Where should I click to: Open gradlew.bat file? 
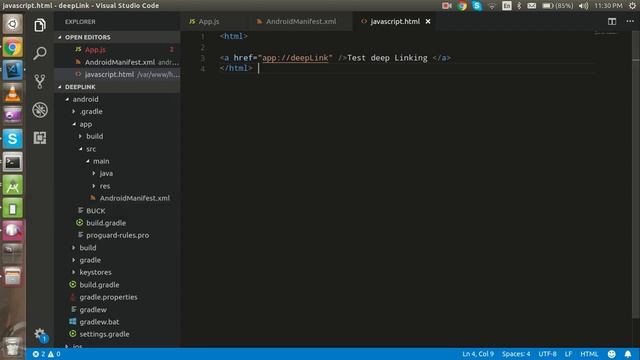tap(99, 322)
